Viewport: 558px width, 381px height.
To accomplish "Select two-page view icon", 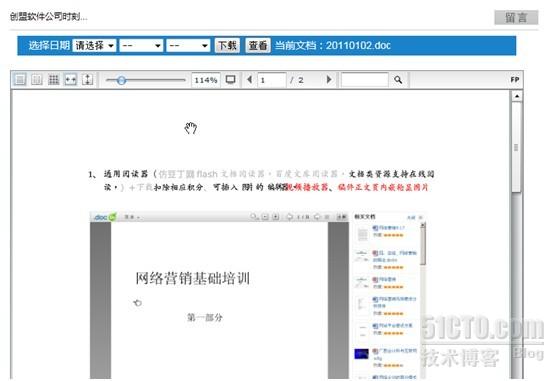I will (x=37, y=80).
